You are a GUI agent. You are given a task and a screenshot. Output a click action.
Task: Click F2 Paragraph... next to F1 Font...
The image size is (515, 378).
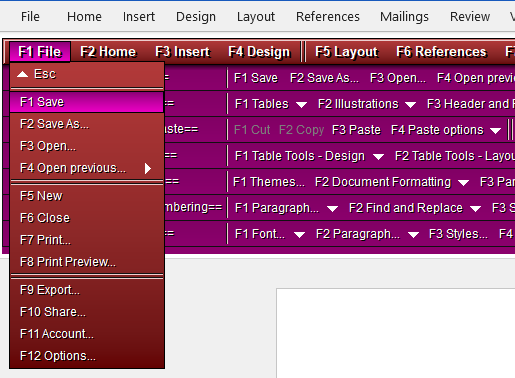[x=358, y=234]
